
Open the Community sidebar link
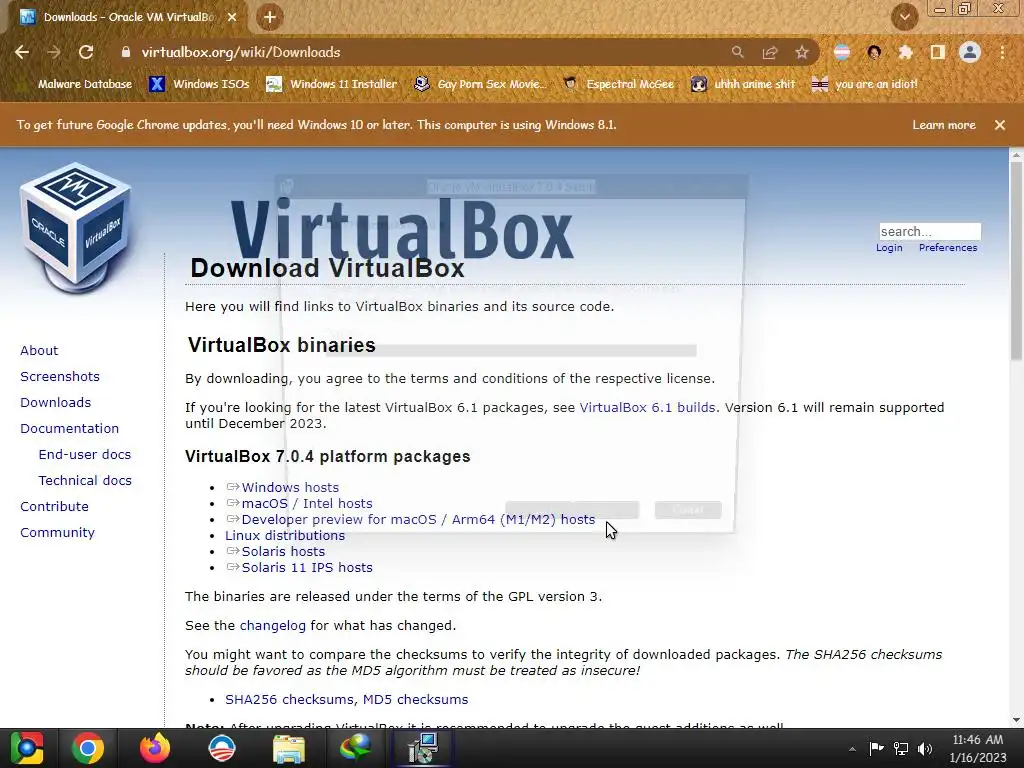point(57,532)
